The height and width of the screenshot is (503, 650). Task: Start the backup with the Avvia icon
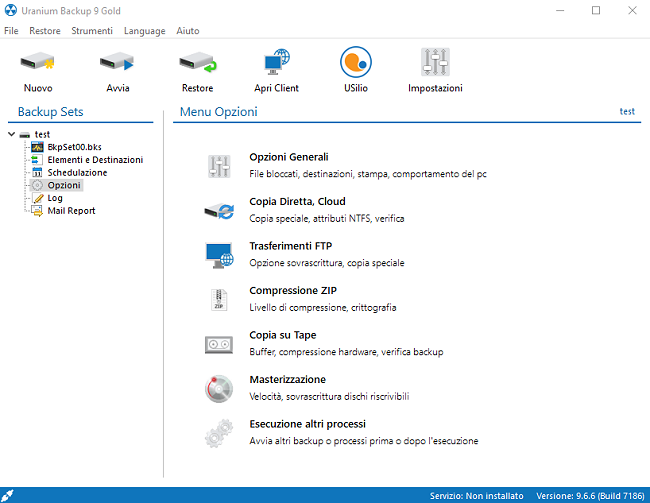tap(117, 62)
